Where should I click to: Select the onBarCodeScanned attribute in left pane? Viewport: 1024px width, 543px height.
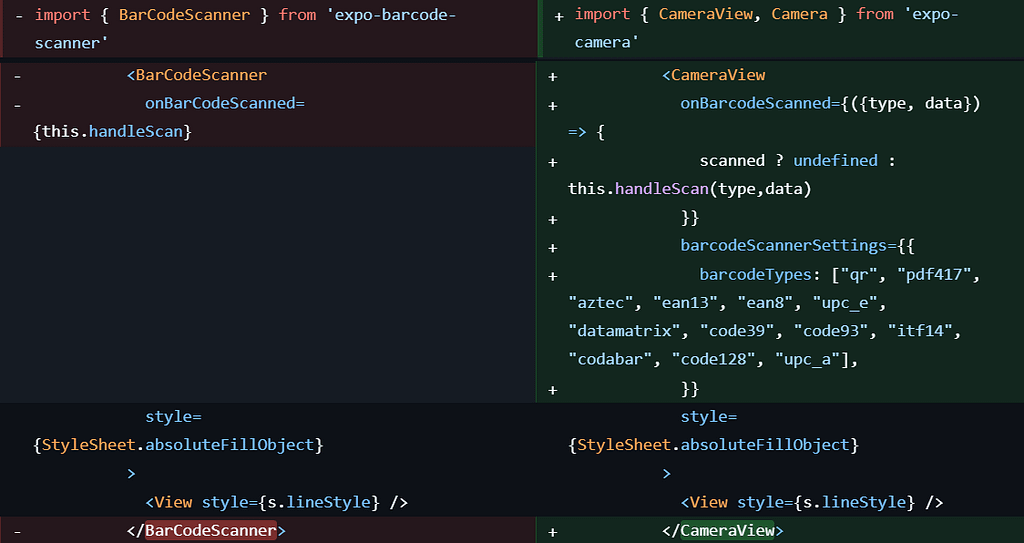(224, 103)
